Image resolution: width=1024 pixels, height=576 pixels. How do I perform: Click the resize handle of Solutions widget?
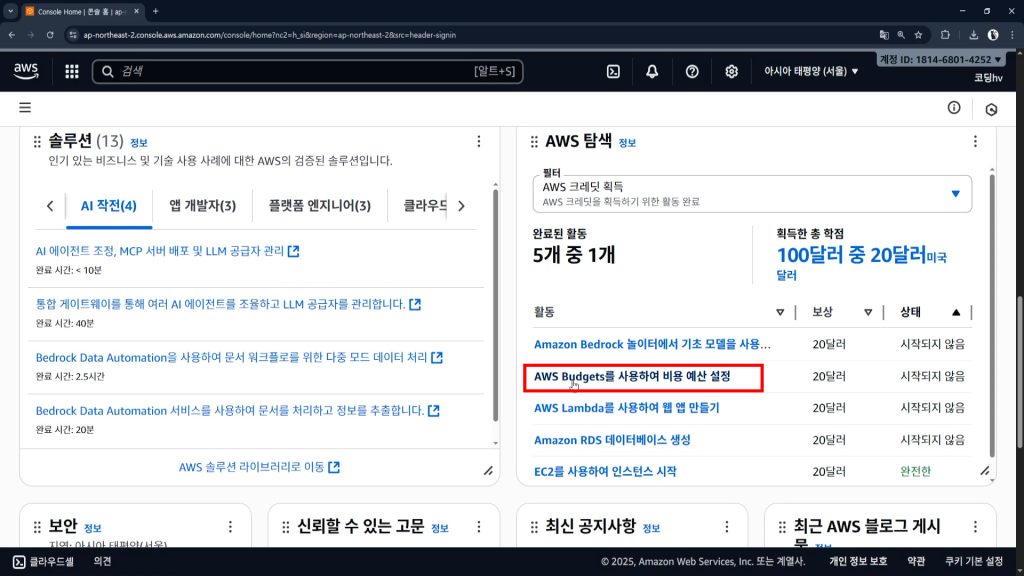pos(488,471)
